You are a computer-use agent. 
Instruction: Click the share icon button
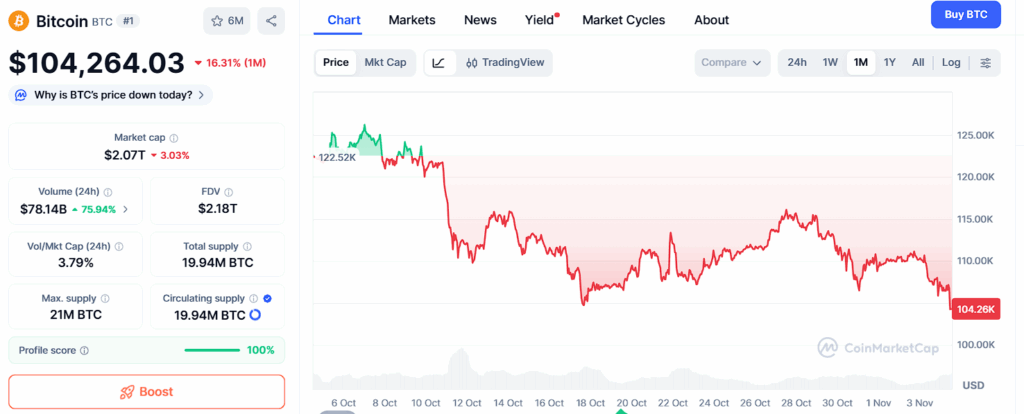click(x=270, y=20)
